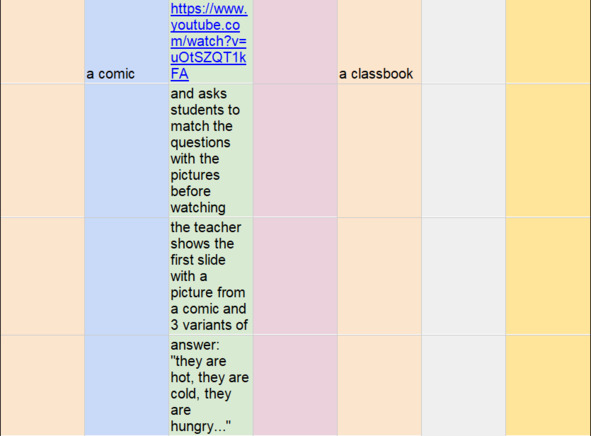Viewport: 591px width, 436px height.
Task: Select gray cell in 'and asks students' row
Action: click(x=463, y=150)
